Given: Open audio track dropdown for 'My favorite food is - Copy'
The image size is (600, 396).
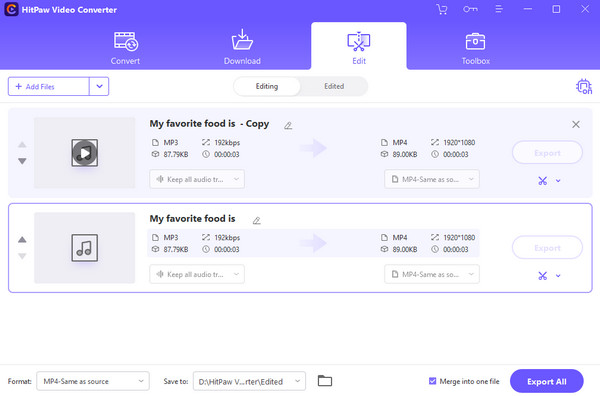Looking at the screenshot, I should [197, 179].
